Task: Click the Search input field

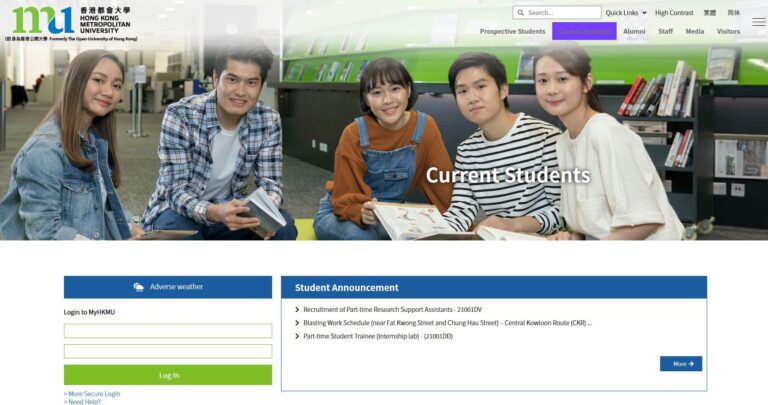Action: (557, 13)
